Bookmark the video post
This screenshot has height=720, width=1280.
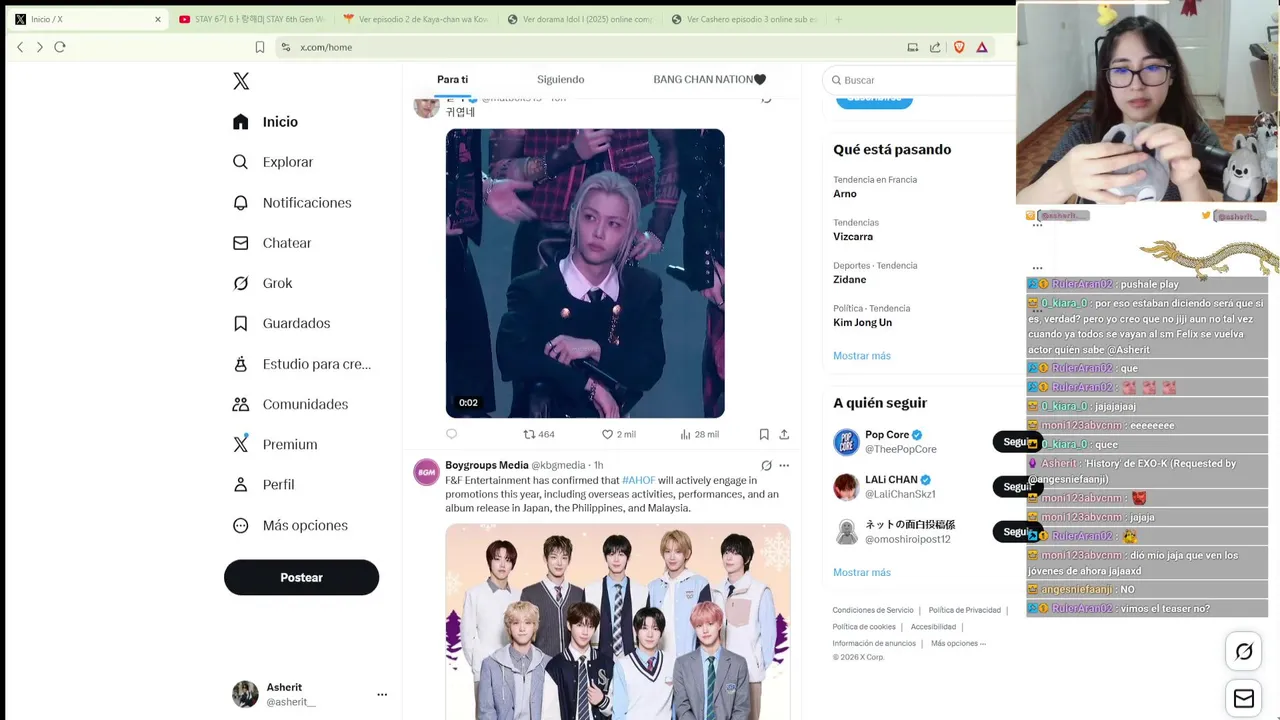[764, 434]
